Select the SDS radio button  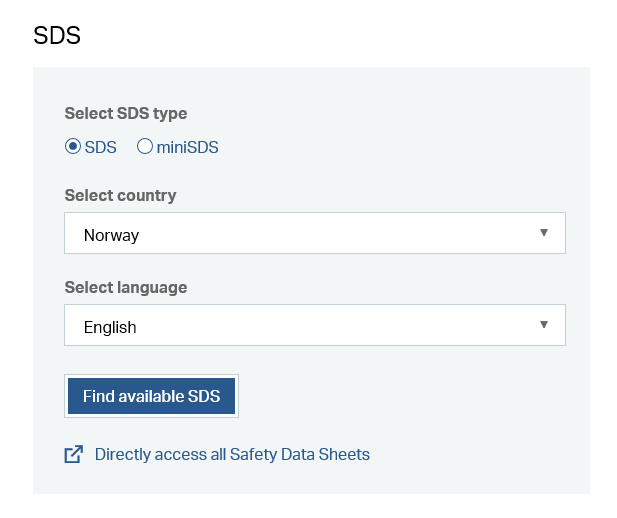(73, 146)
